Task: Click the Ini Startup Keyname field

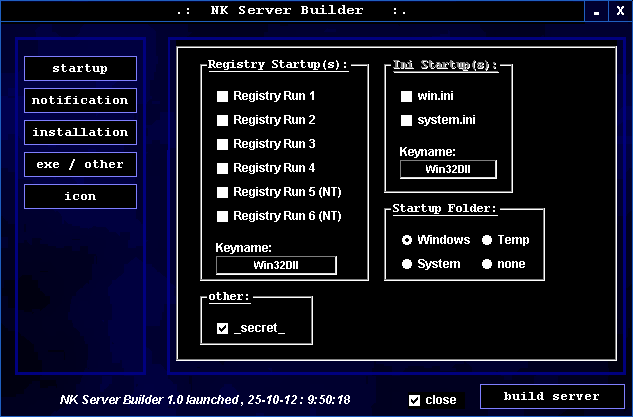Action: (448, 169)
